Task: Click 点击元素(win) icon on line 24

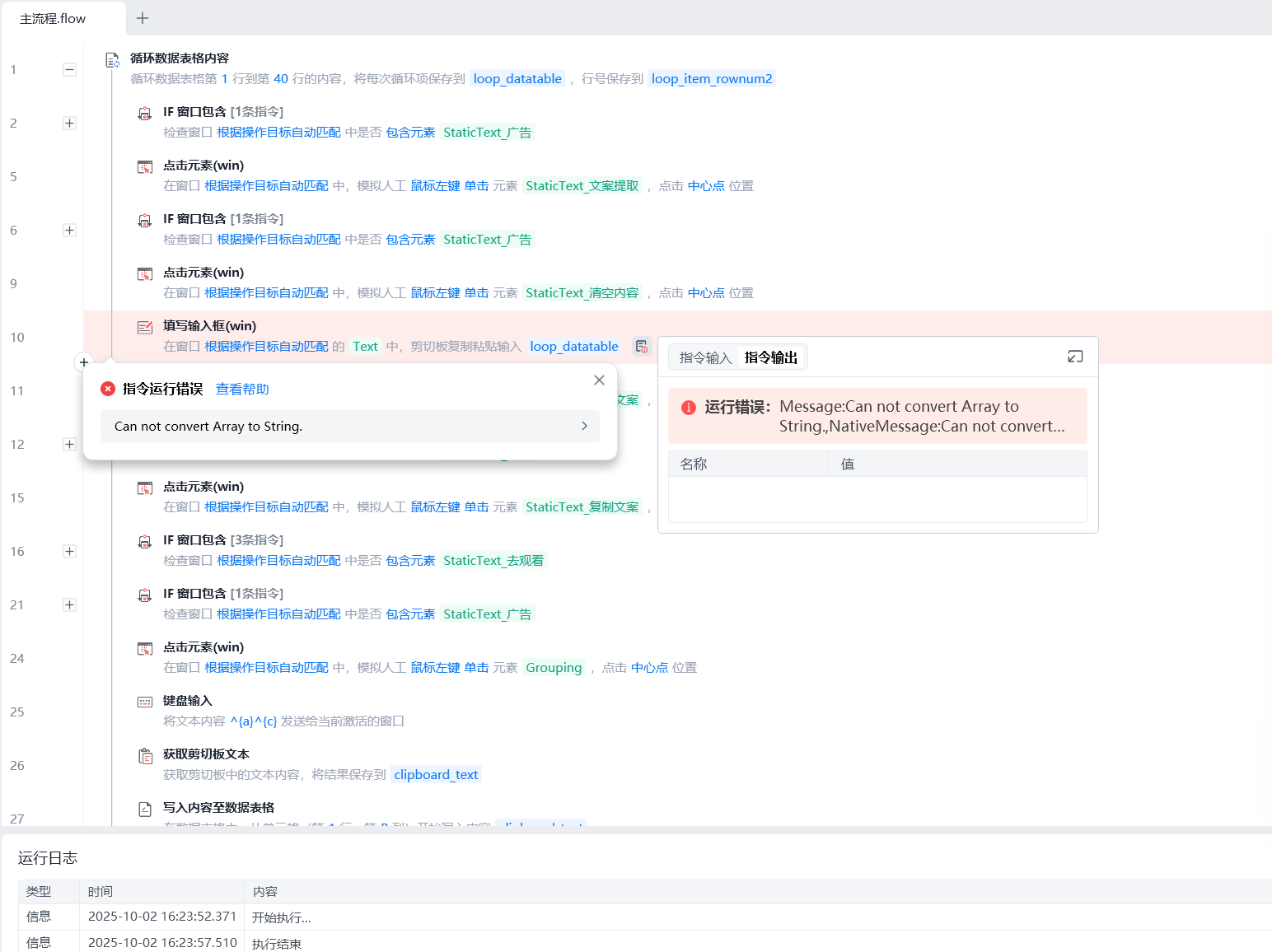Action: (145, 649)
